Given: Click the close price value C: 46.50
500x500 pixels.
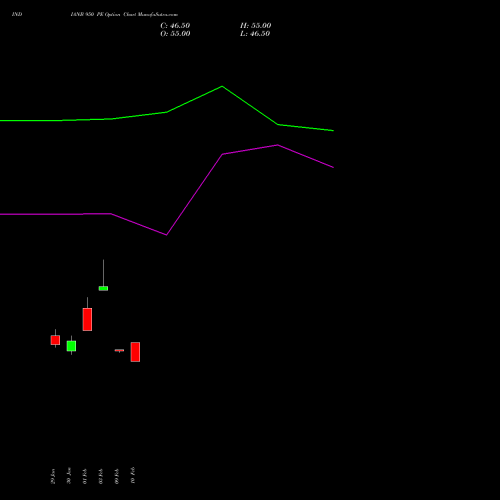Looking at the screenshot, I should pyautogui.click(x=175, y=26).
